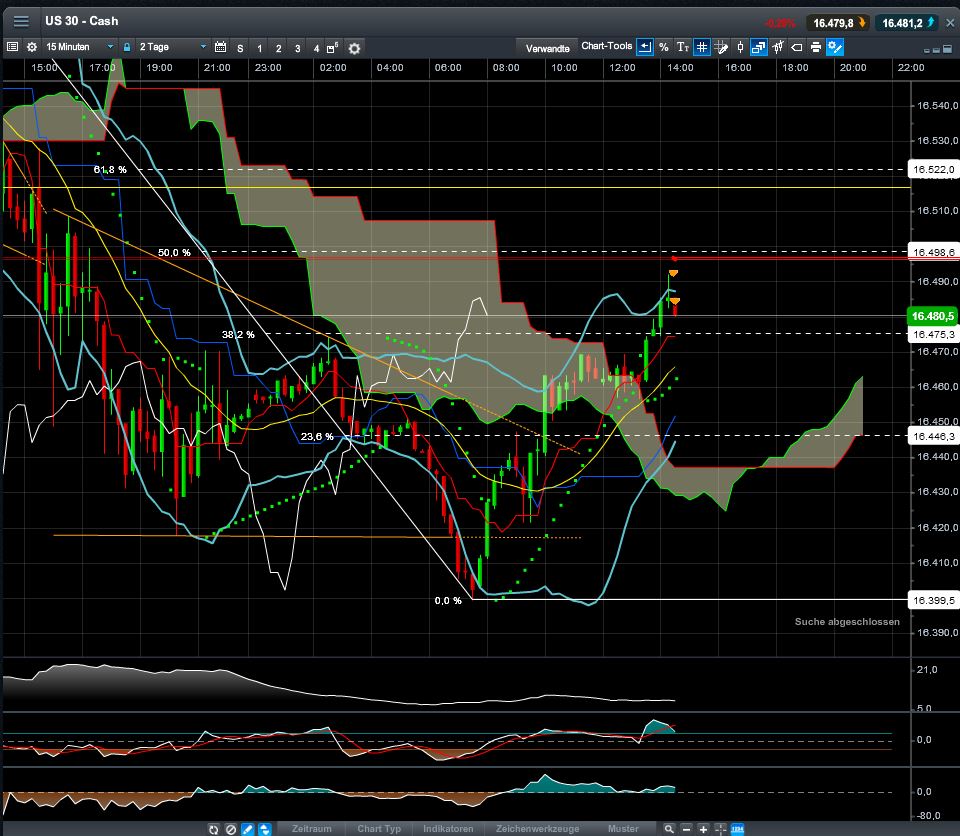
Task: Open the calendar date picker
Action: (220, 47)
